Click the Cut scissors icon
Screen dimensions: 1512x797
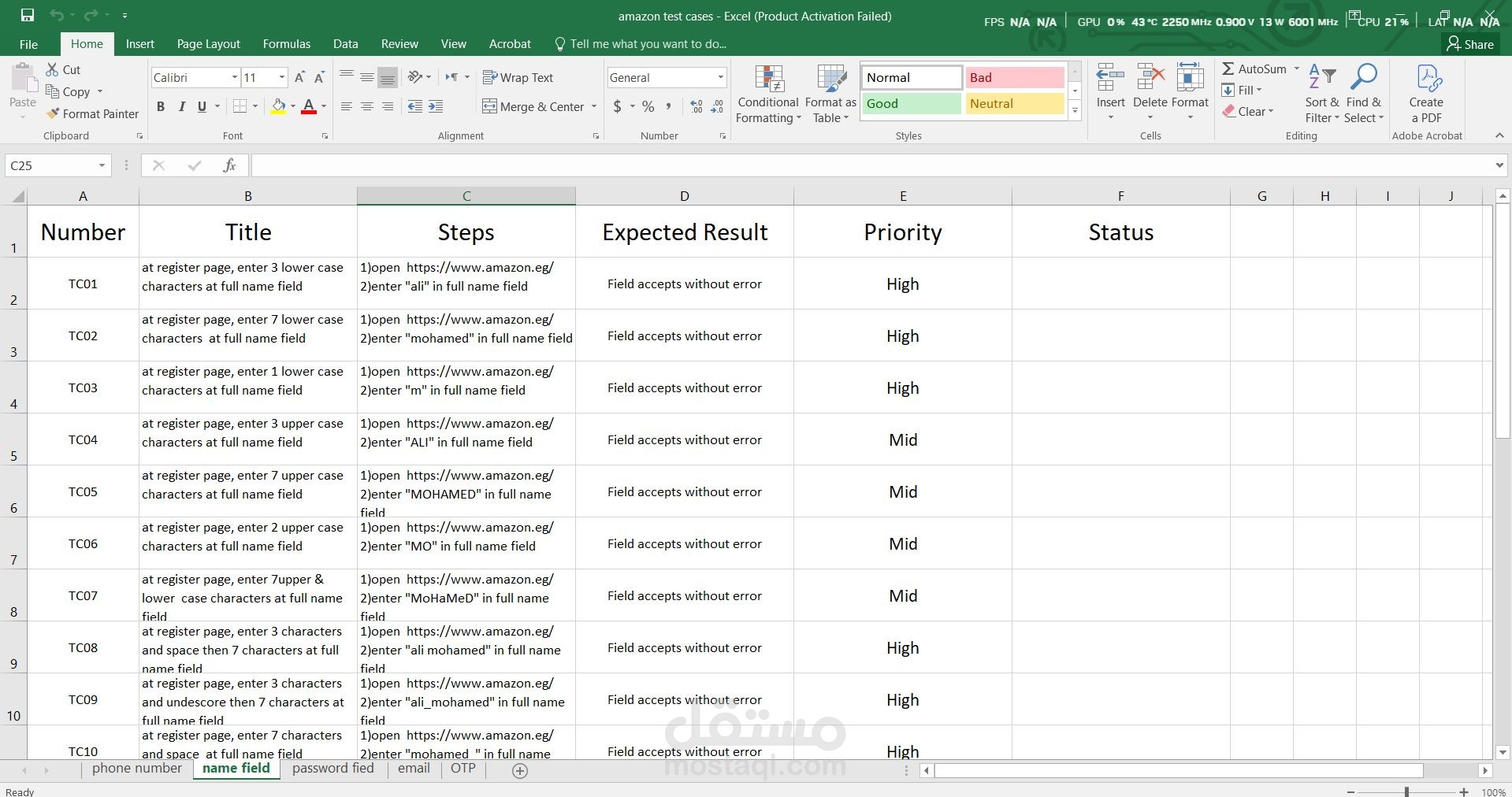tap(52, 69)
